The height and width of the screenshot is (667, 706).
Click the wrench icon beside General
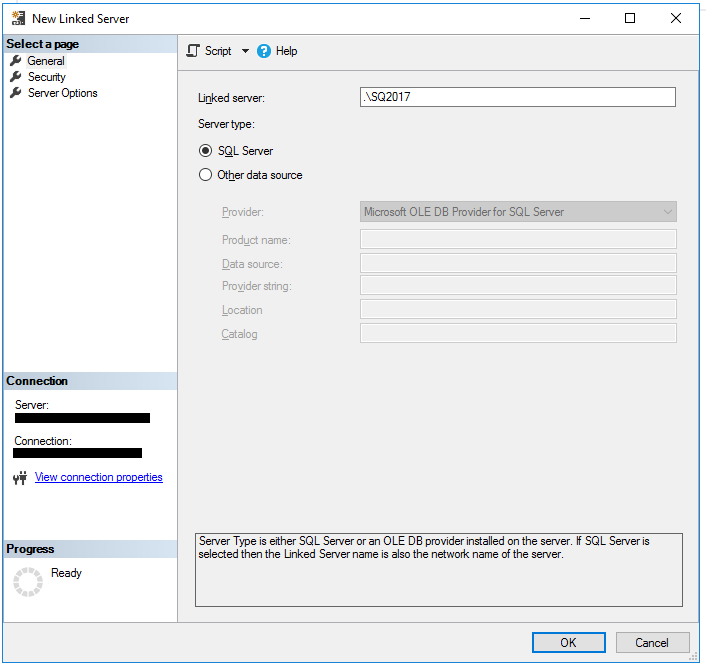coord(16,61)
